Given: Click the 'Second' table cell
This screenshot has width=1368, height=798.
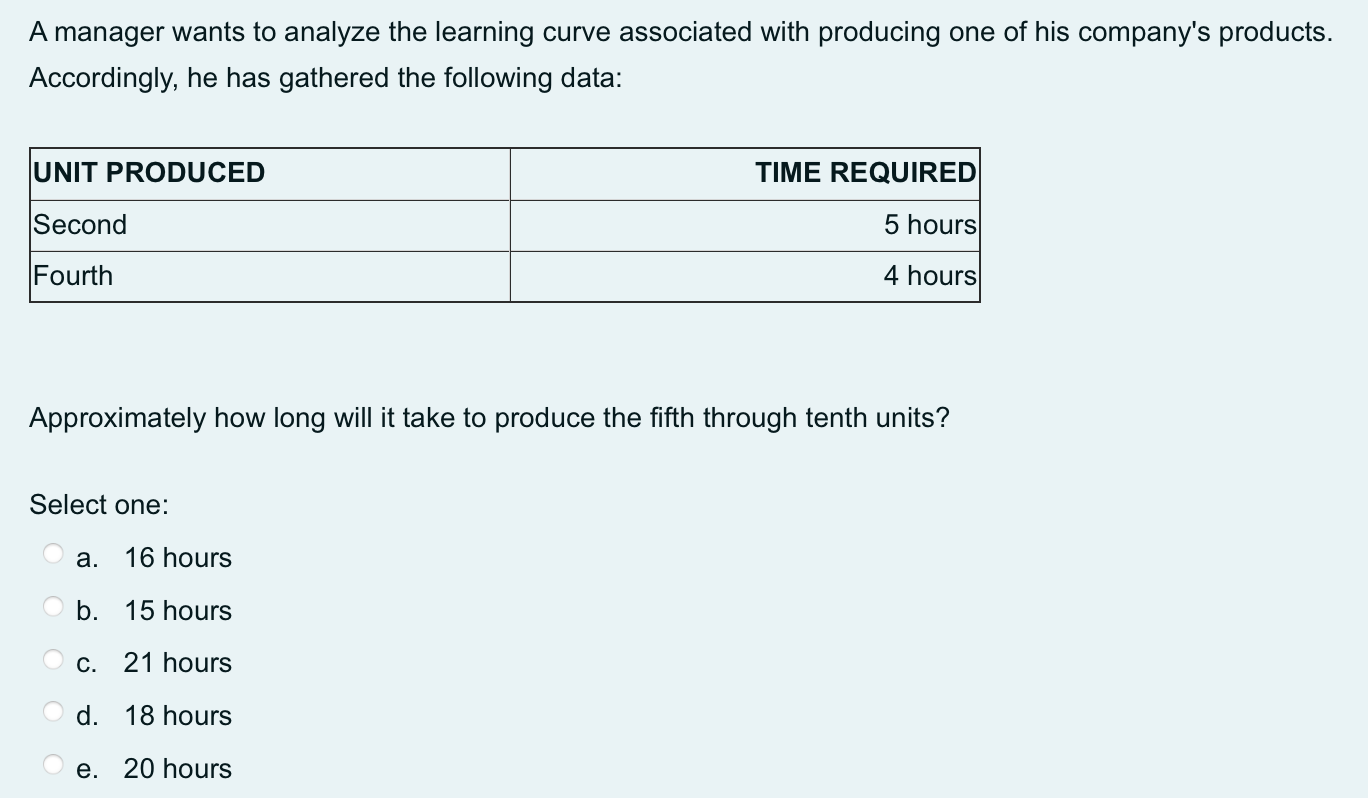Looking at the screenshot, I should tap(79, 224).
